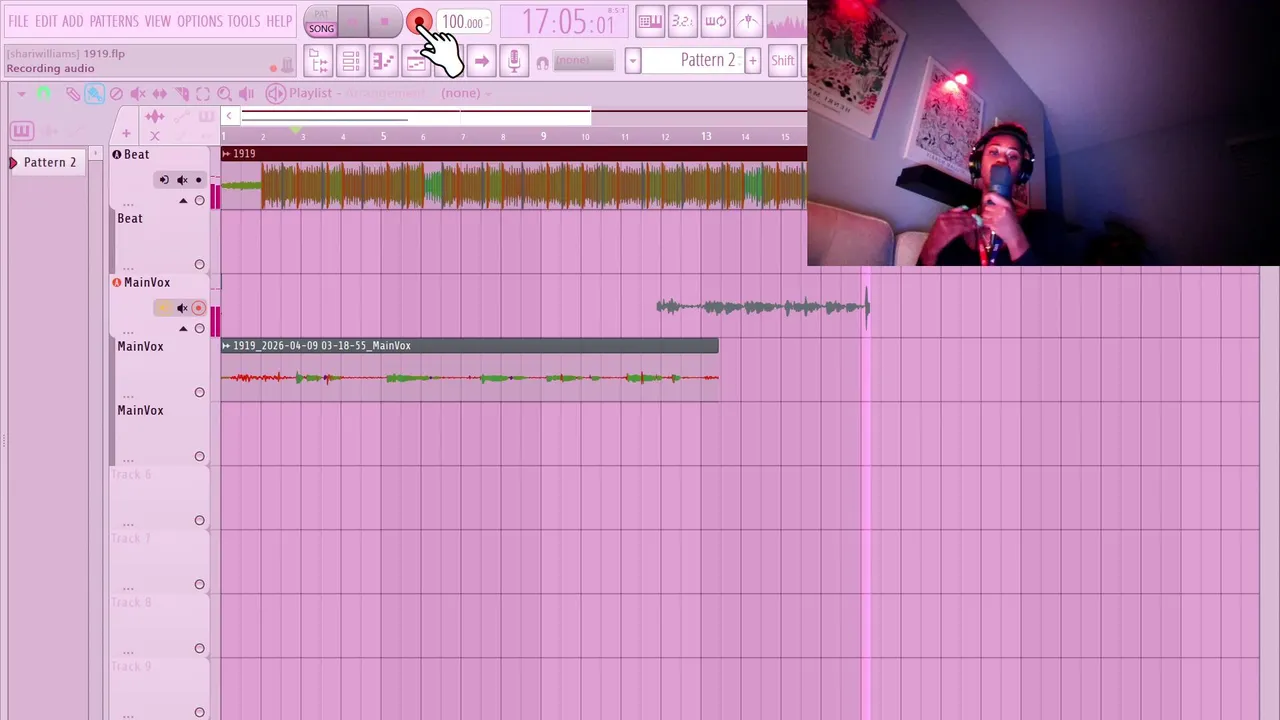Mute the MainVox track speaker icon
The height and width of the screenshot is (720, 1280).
coord(182,308)
